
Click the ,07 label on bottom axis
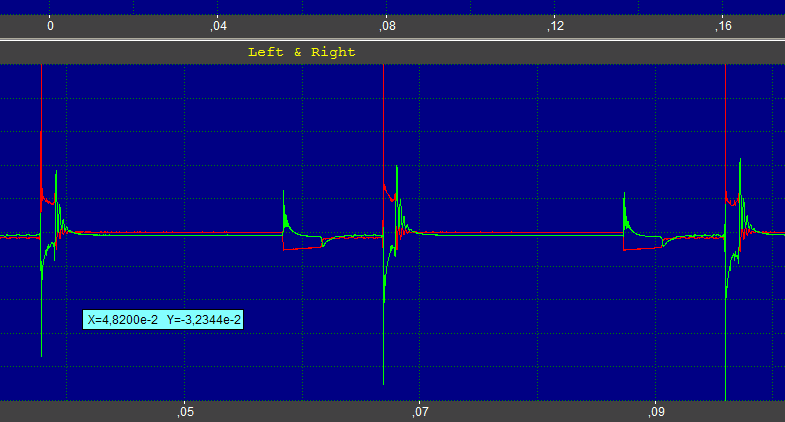(x=421, y=411)
